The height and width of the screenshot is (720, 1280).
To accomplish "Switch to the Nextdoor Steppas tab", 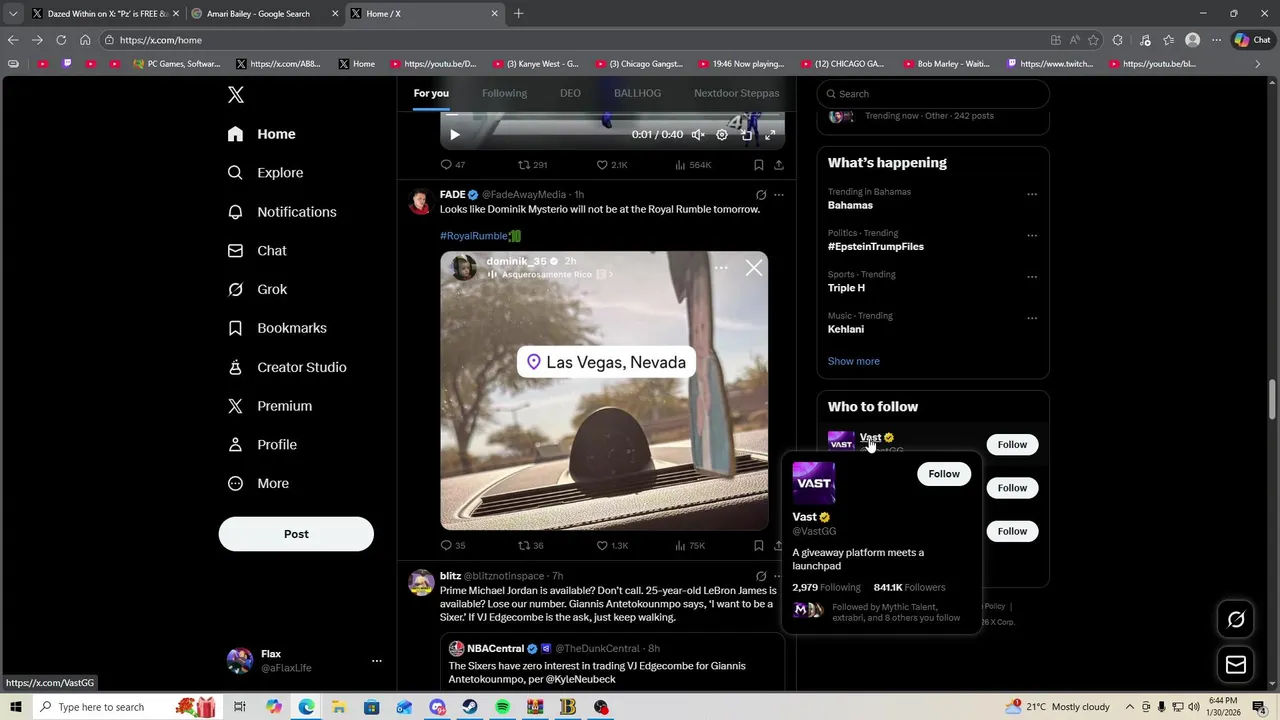I will tap(736, 93).
